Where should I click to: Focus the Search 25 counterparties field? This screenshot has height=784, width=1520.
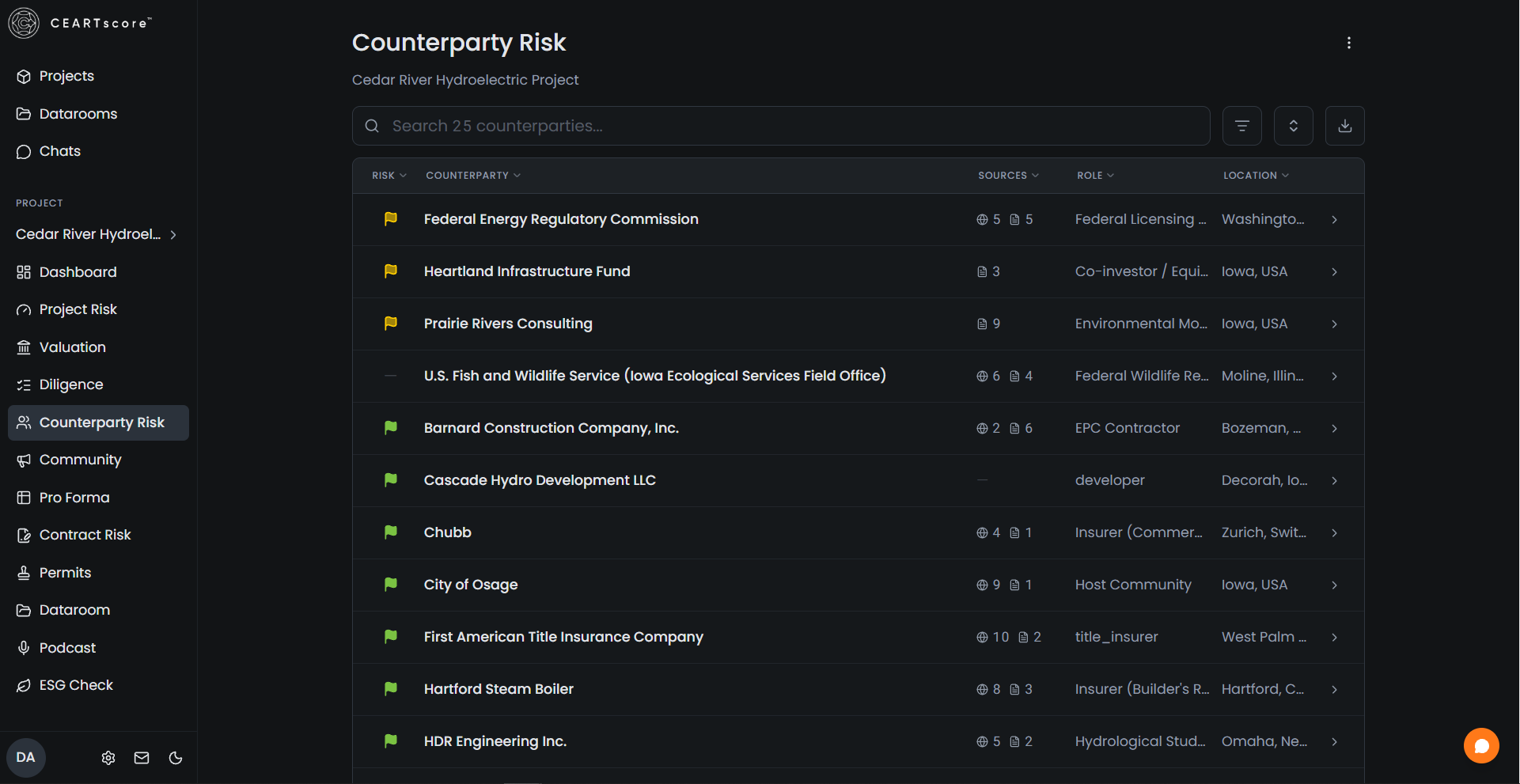(781, 126)
